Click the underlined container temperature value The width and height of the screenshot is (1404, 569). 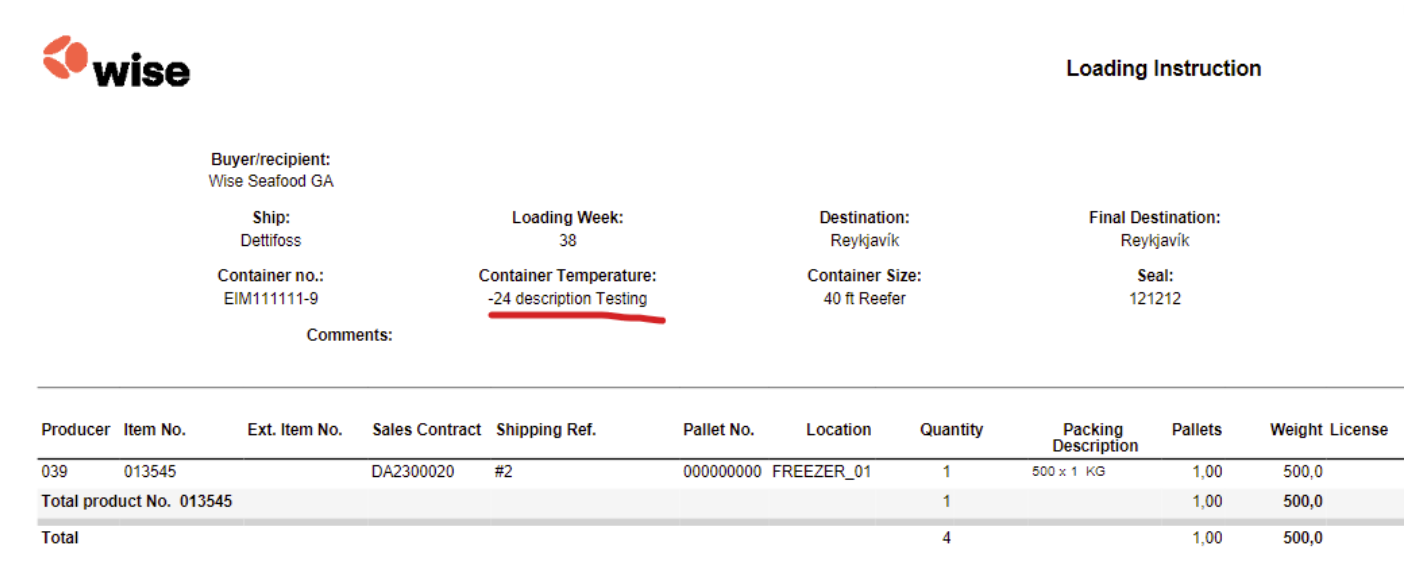pyautogui.click(x=567, y=299)
